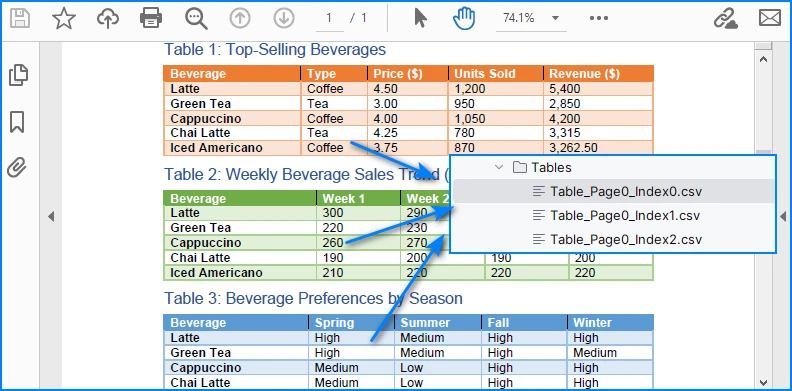Click the scrollbar down arrow
792x391 pixels.
point(764,383)
